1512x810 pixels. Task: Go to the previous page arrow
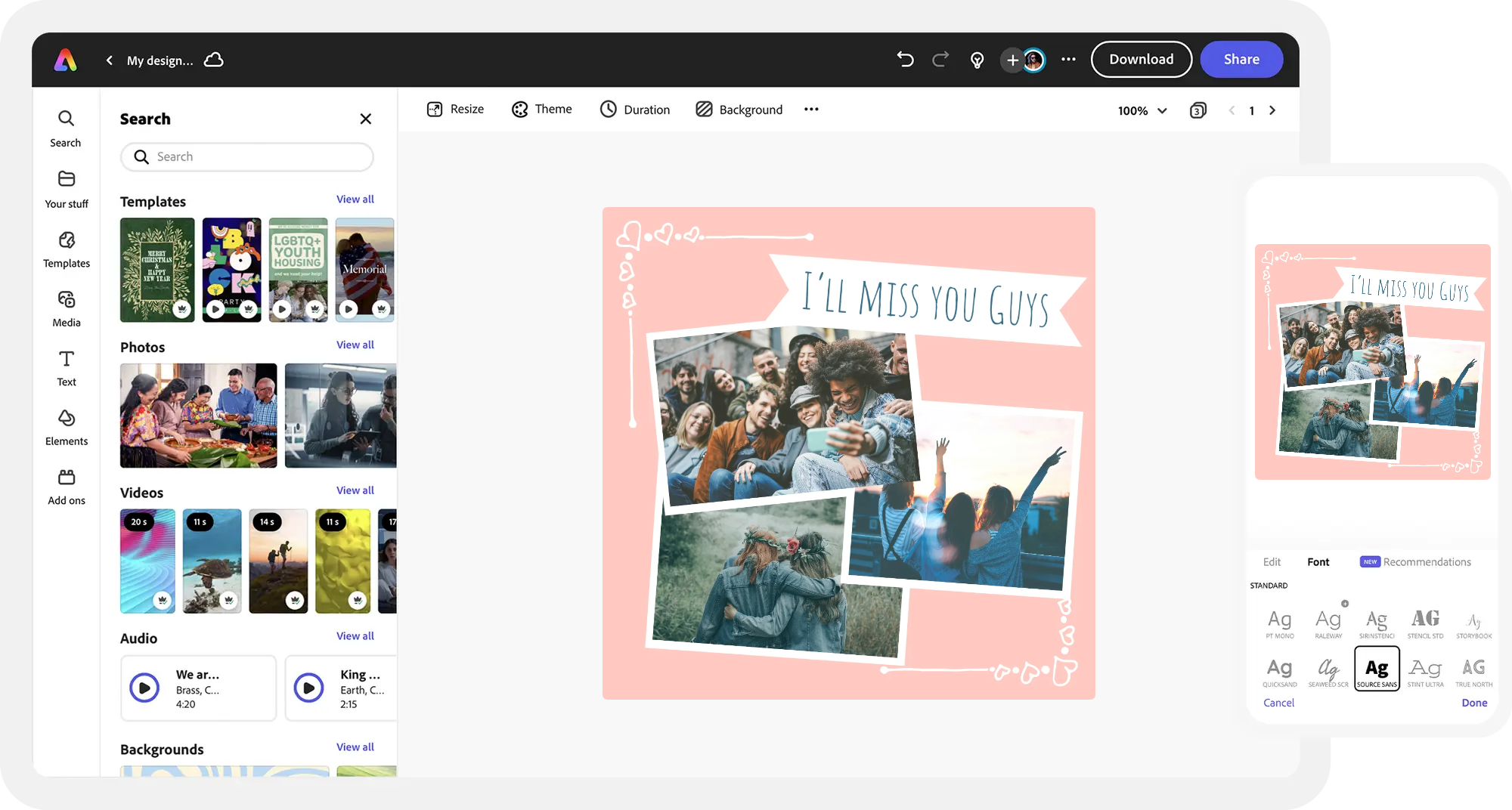click(x=1232, y=110)
